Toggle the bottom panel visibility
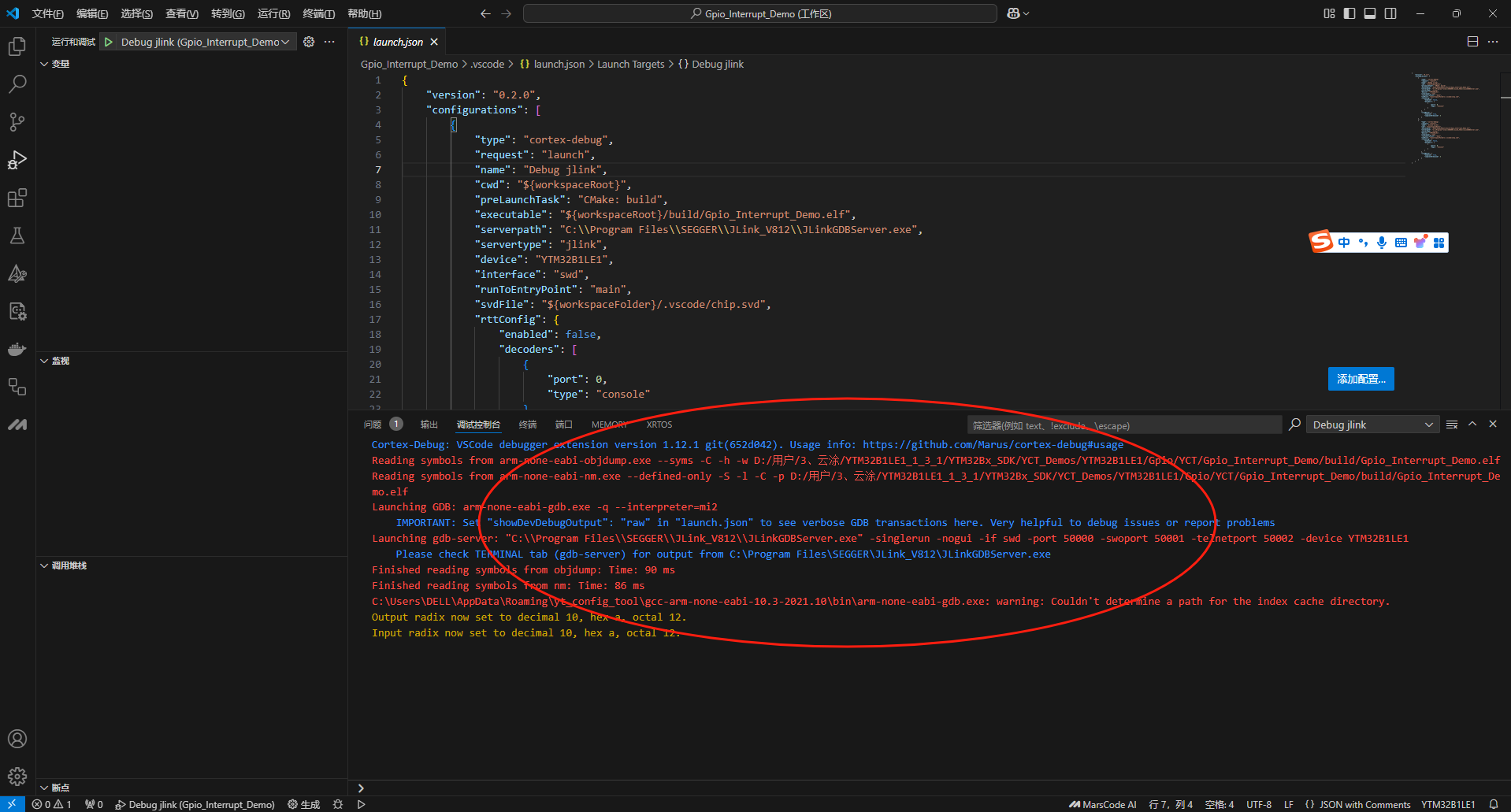The width and height of the screenshot is (1511, 812). pyautogui.click(x=1370, y=13)
